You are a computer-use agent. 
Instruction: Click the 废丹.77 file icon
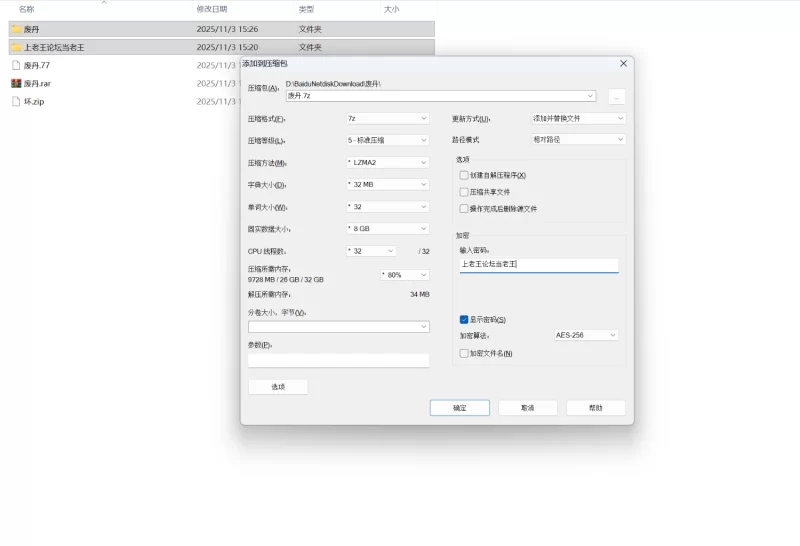coord(16,65)
